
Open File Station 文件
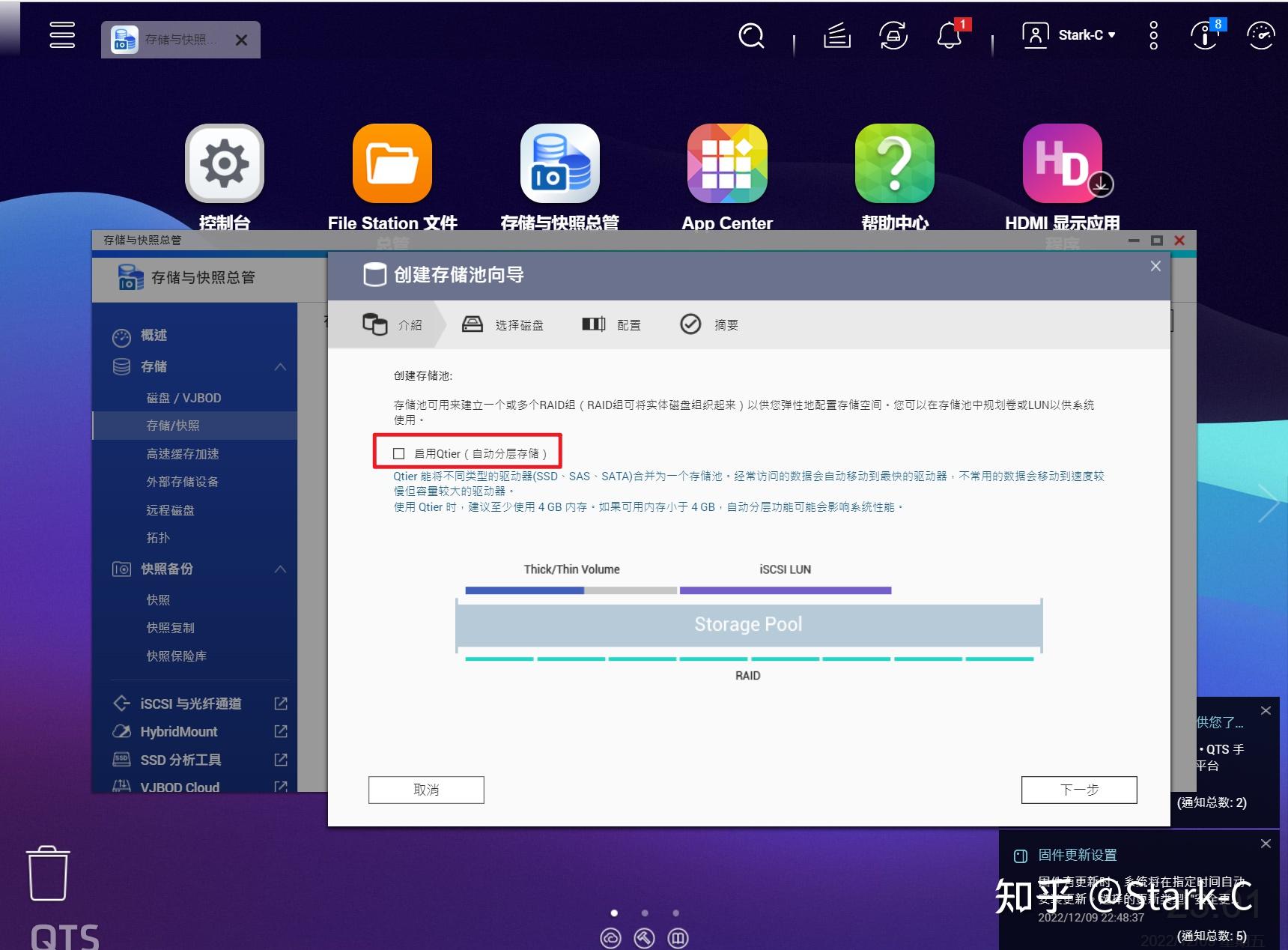coord(392,163)
